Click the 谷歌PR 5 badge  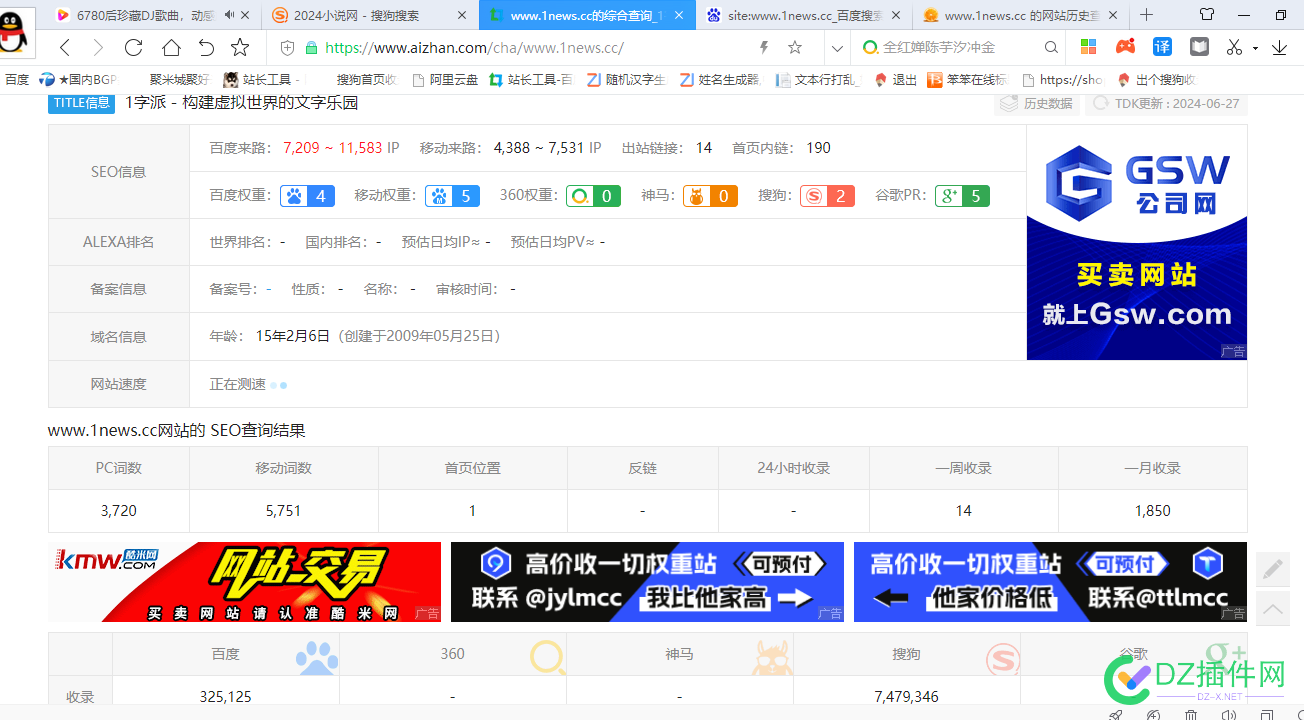pos(962,196)
